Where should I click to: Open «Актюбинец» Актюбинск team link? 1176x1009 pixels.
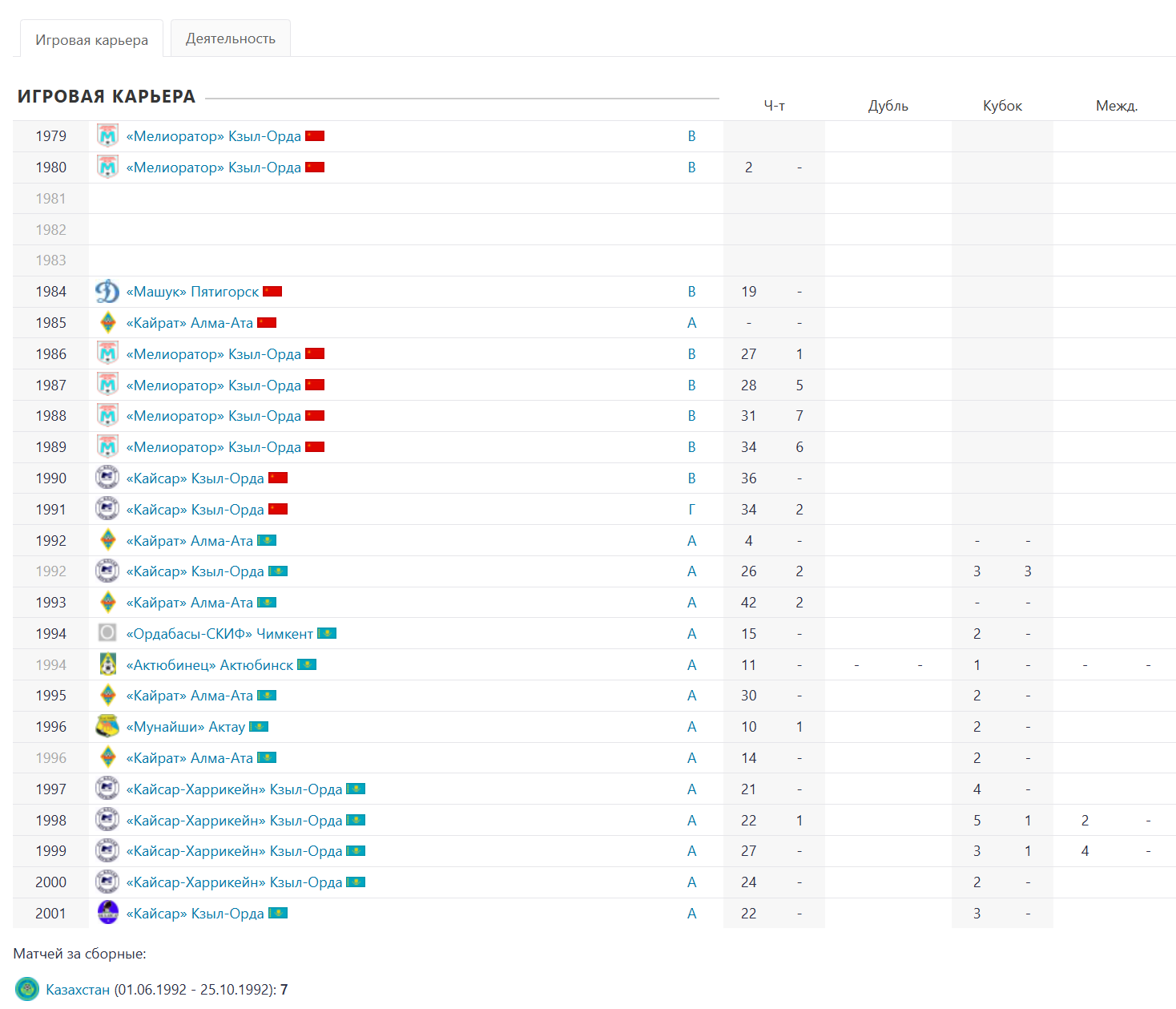(x=210, y=665)
